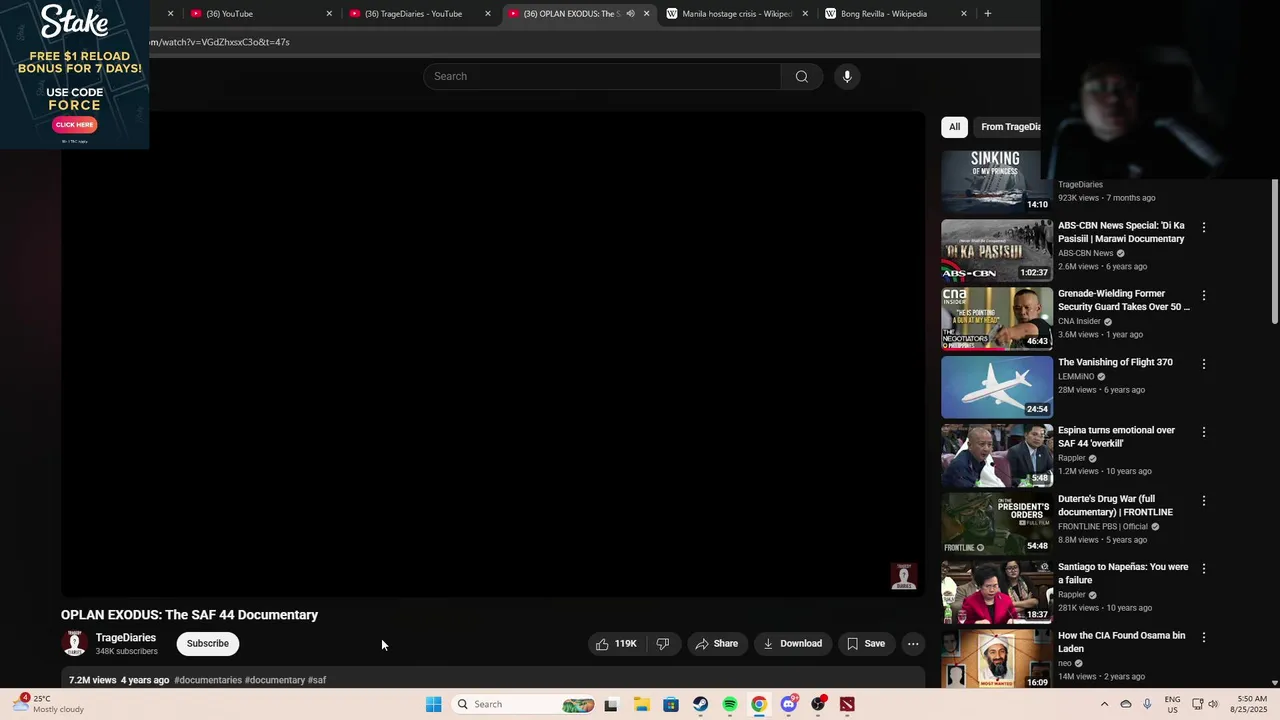The image size is (1280, 720).
Task: Open the Share dialog for this video
Action: [717, 644]
